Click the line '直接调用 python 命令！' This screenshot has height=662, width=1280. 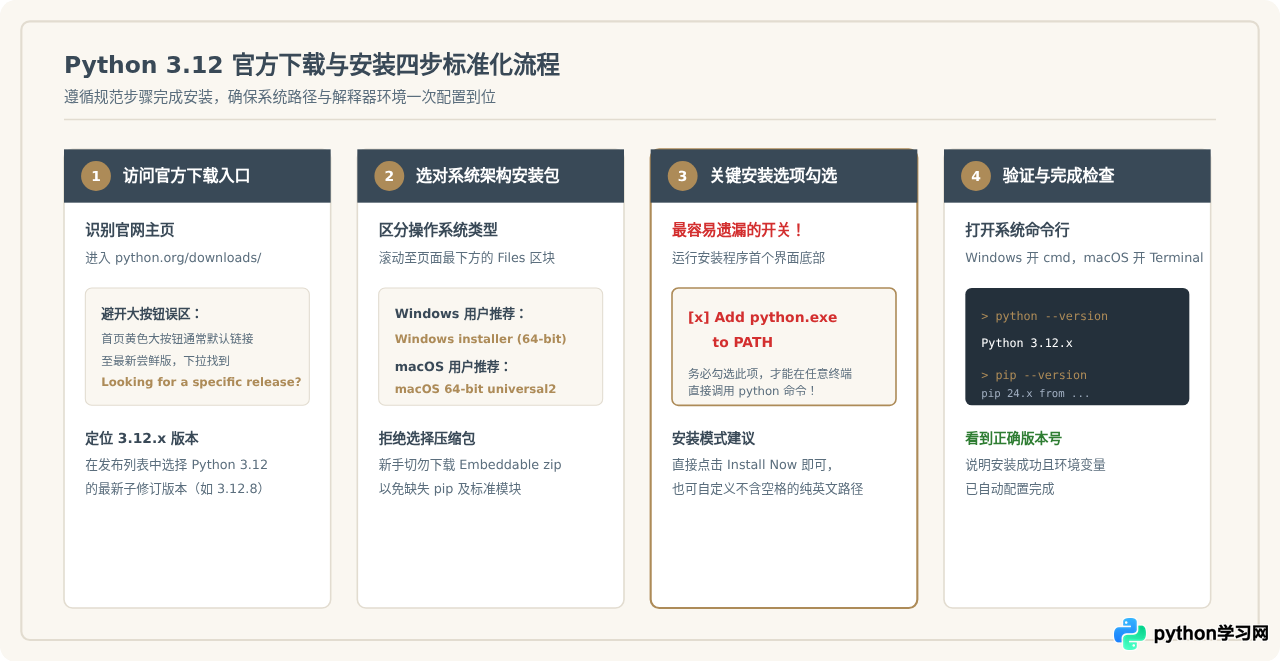(x=752, y=391)
